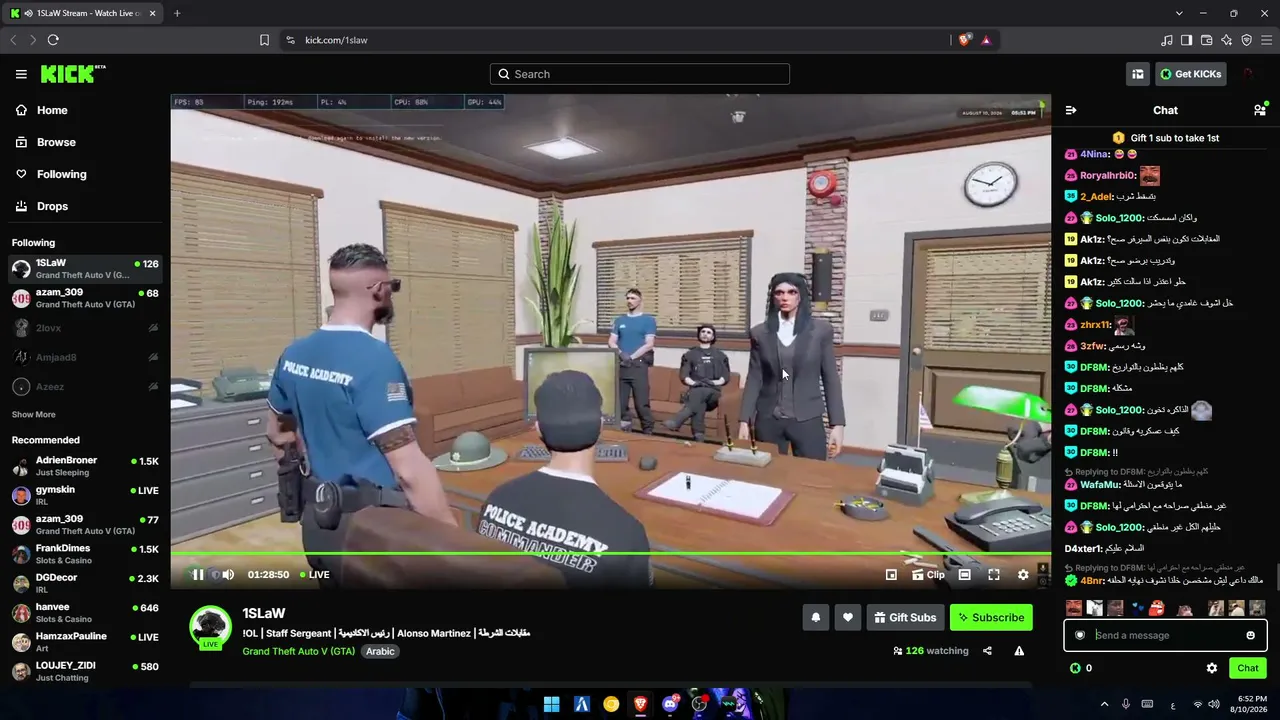The height and width of the screenshot is (720, 1280).
Task: Toggle theater mode in video controls
Action: click(x=964, y=575)
